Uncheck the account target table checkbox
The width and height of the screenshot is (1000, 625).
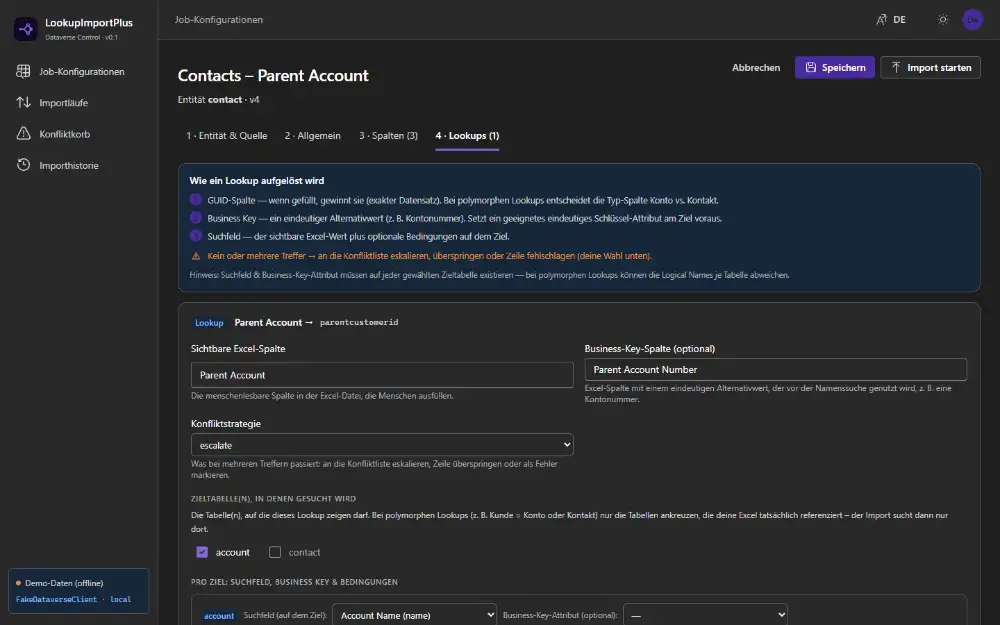202,552
